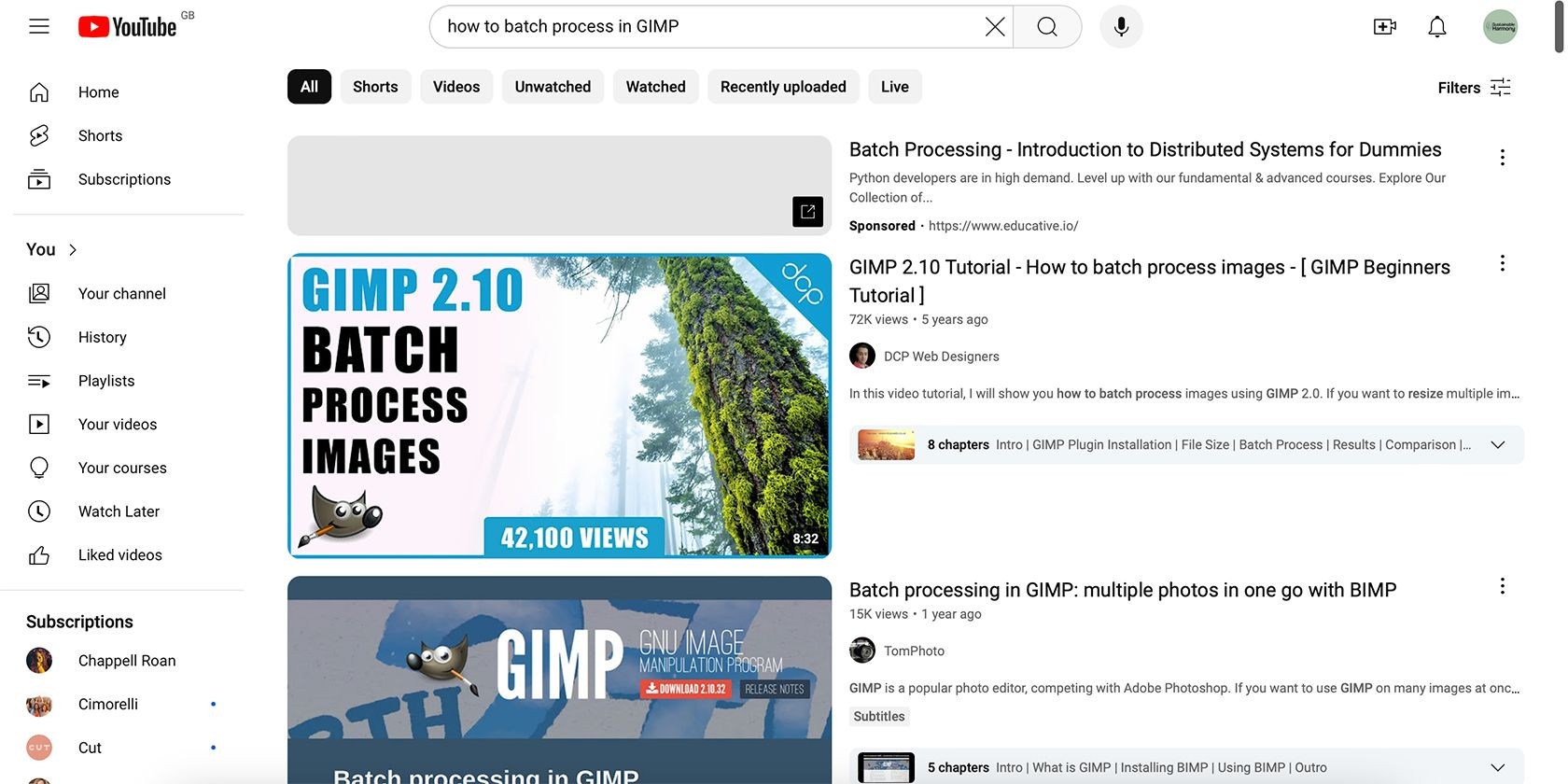1568x784 pixels.
Task: Open the educative.io sponsored URL
Action: [x=1003, y=226]
